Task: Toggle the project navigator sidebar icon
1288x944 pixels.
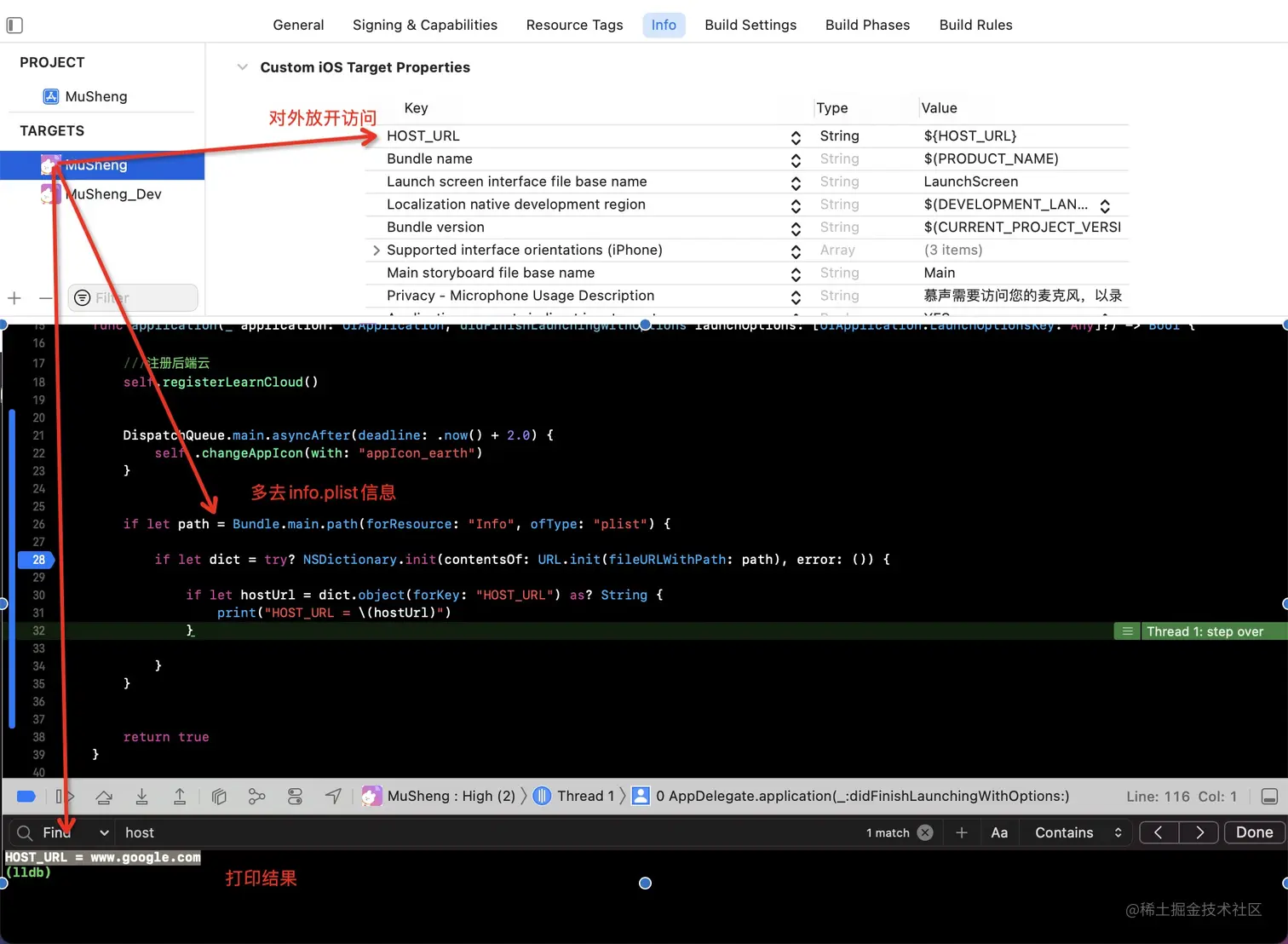Action: pos(14,25)
